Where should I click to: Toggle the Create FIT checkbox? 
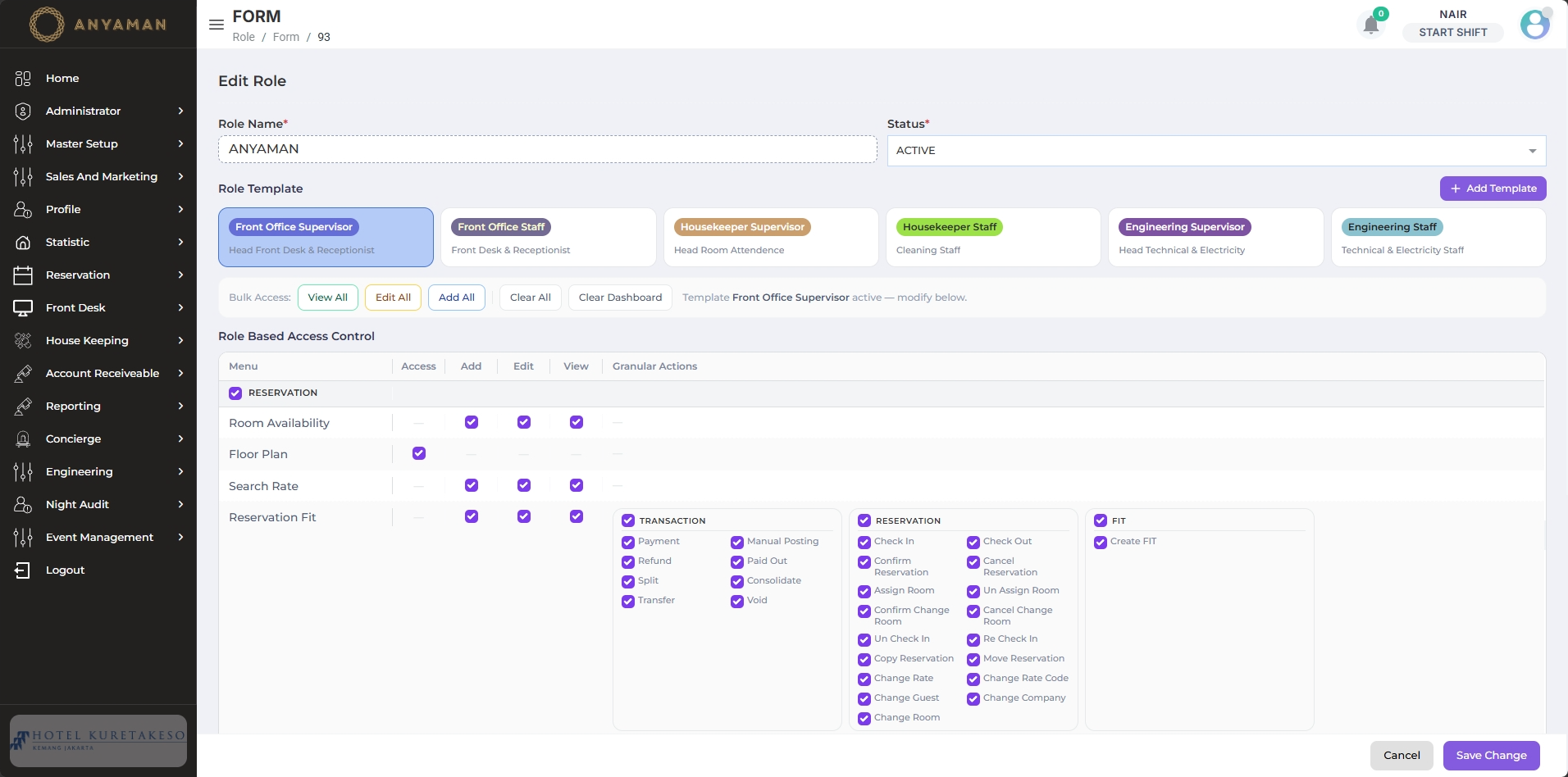point(1101,543)
